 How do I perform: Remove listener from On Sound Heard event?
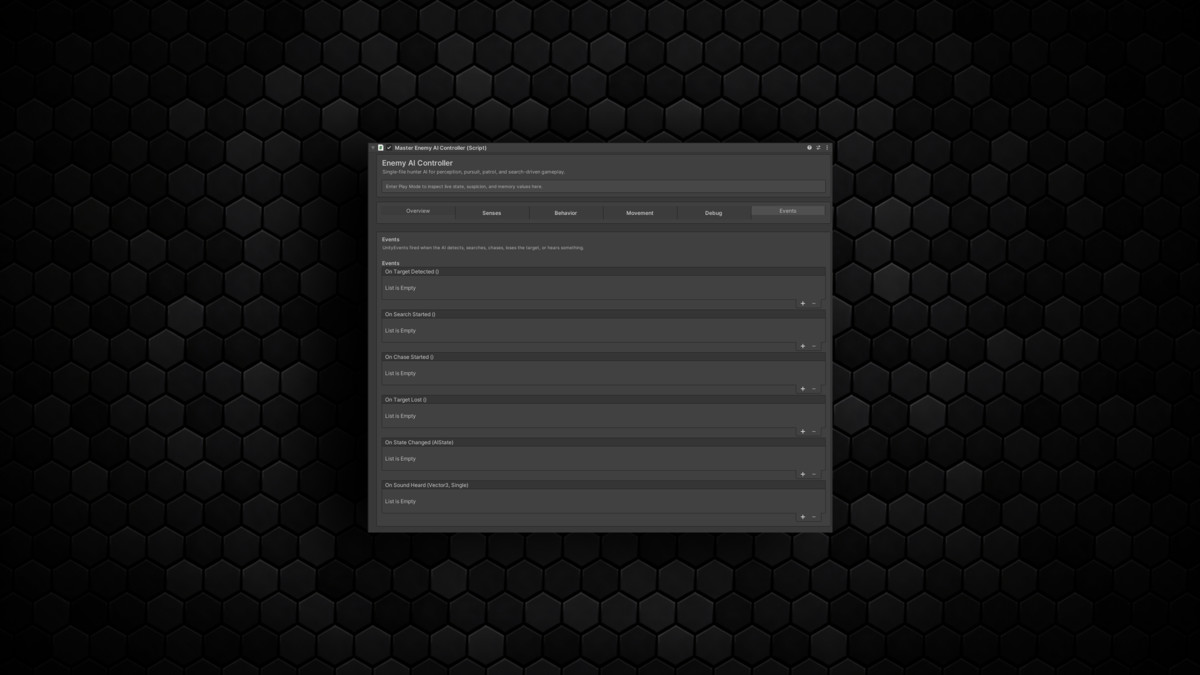[814, 517]
